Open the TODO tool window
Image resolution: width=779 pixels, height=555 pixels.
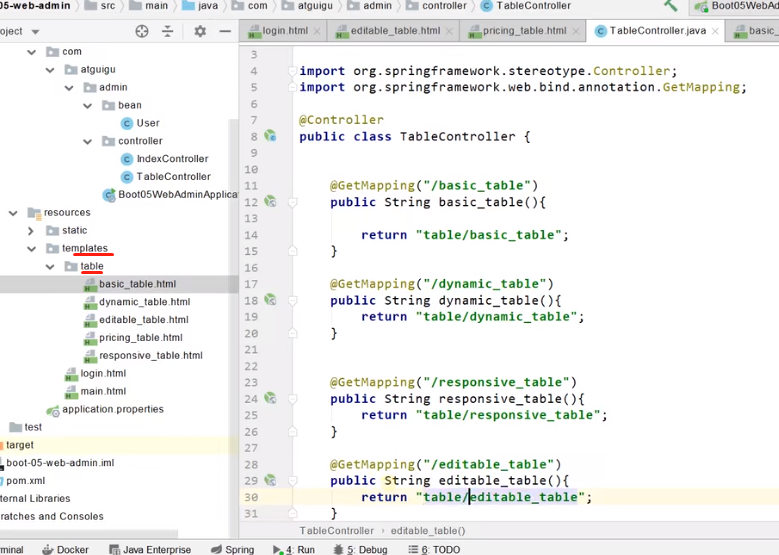(434, 550)
